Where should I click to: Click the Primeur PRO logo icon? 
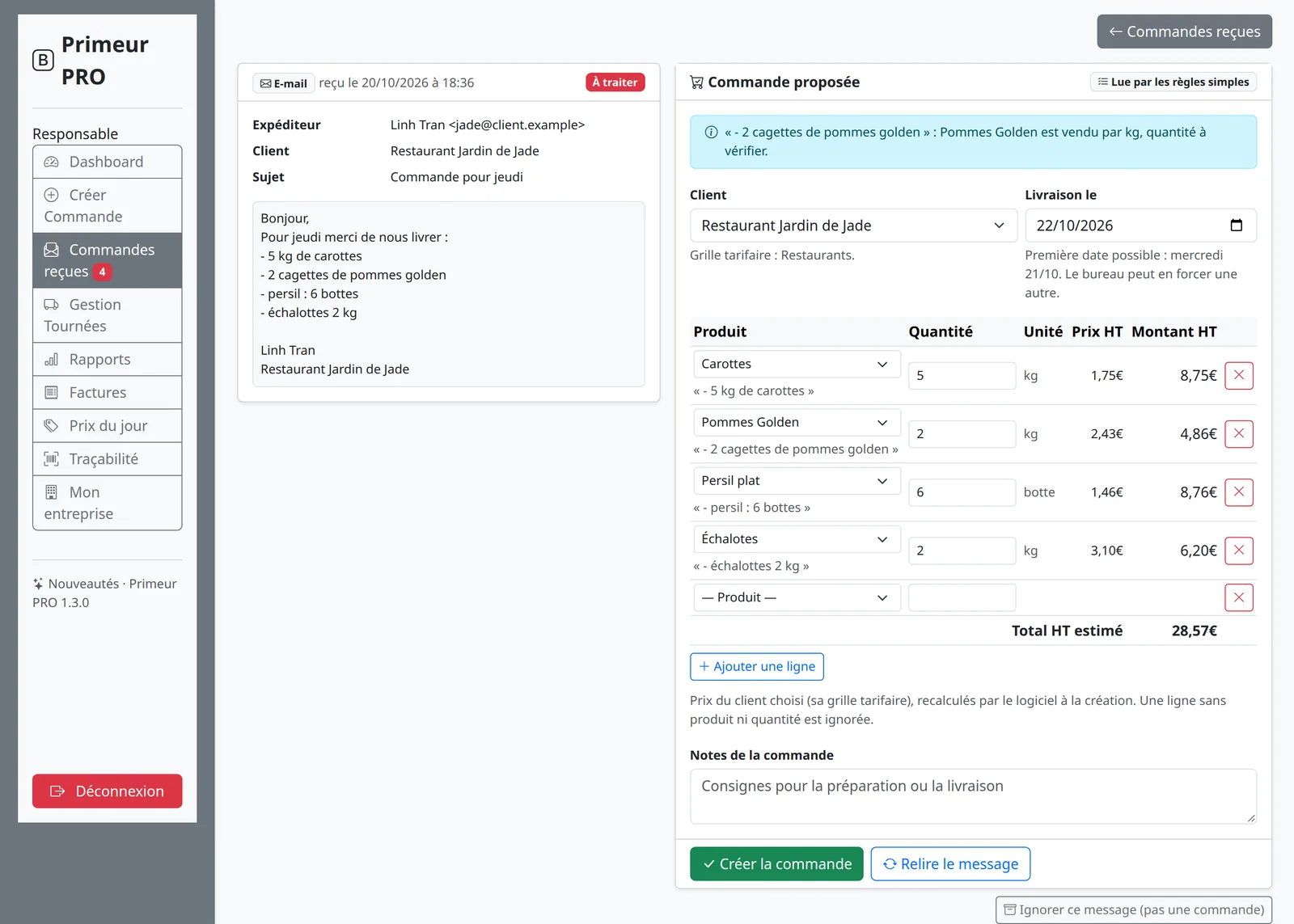tap(43, 60)
